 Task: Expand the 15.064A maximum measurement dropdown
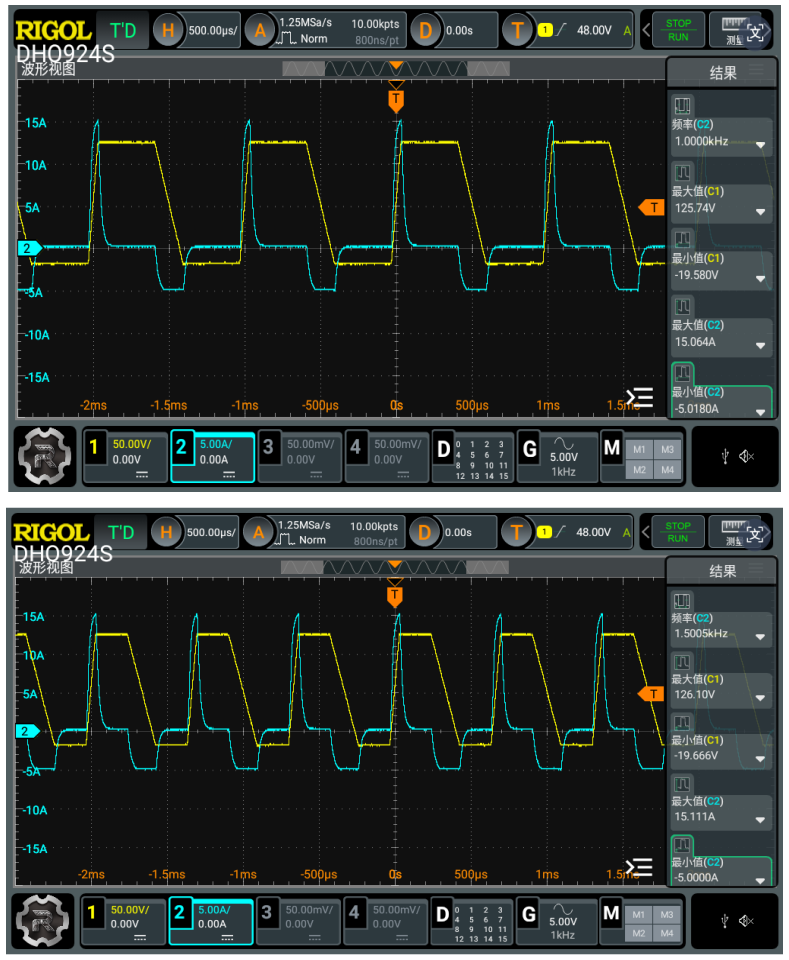tap(760, 346)
